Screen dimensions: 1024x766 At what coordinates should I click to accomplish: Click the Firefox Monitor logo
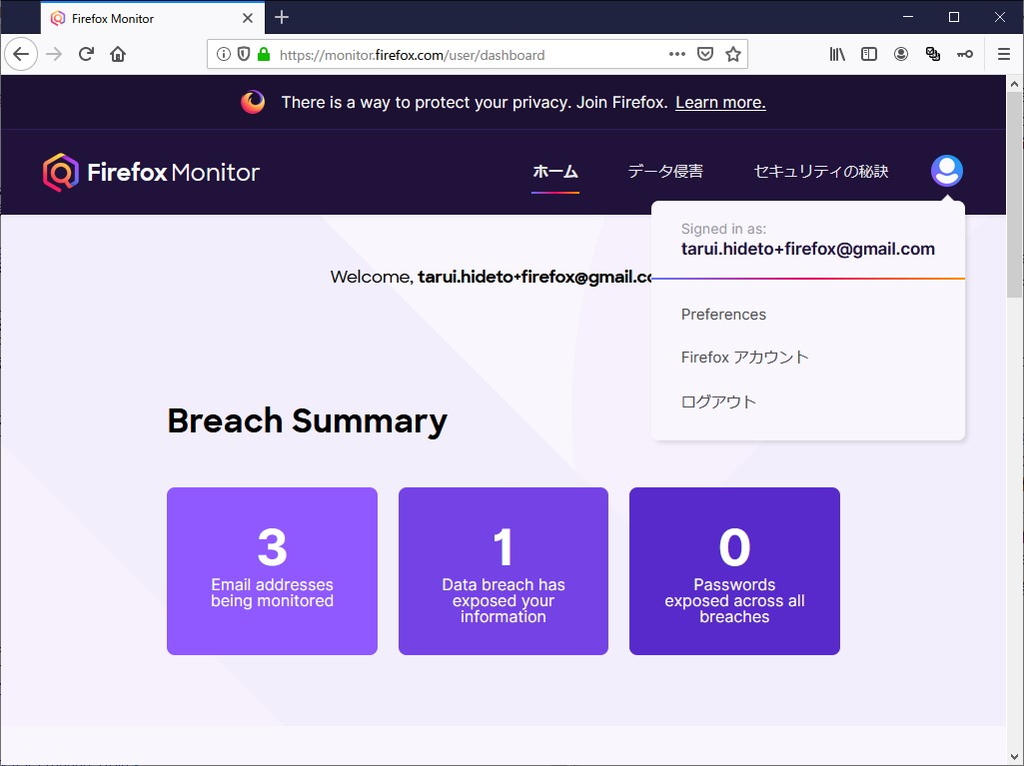[151, 171]
